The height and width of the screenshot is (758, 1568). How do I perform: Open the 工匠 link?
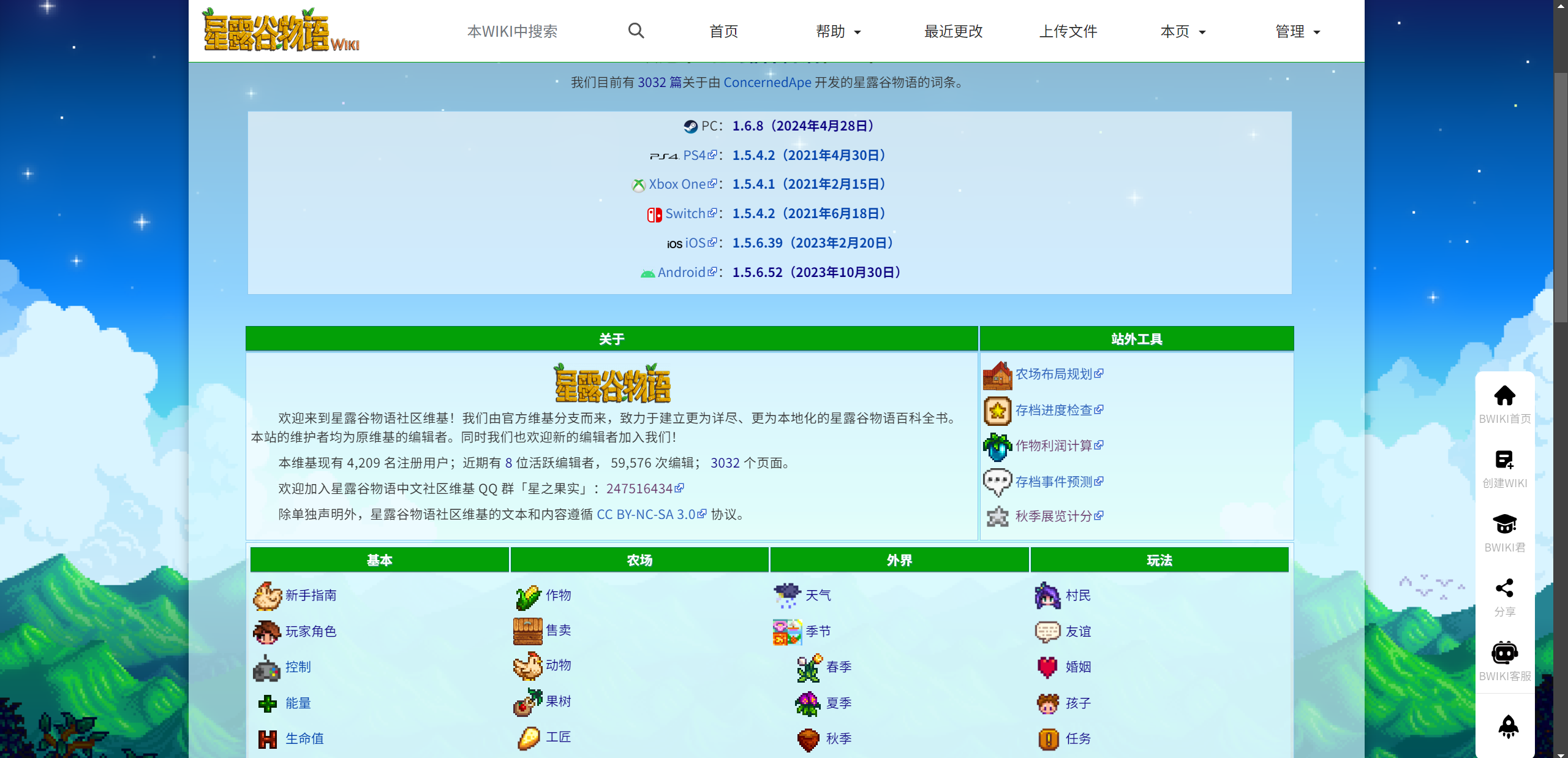(558, 737)
